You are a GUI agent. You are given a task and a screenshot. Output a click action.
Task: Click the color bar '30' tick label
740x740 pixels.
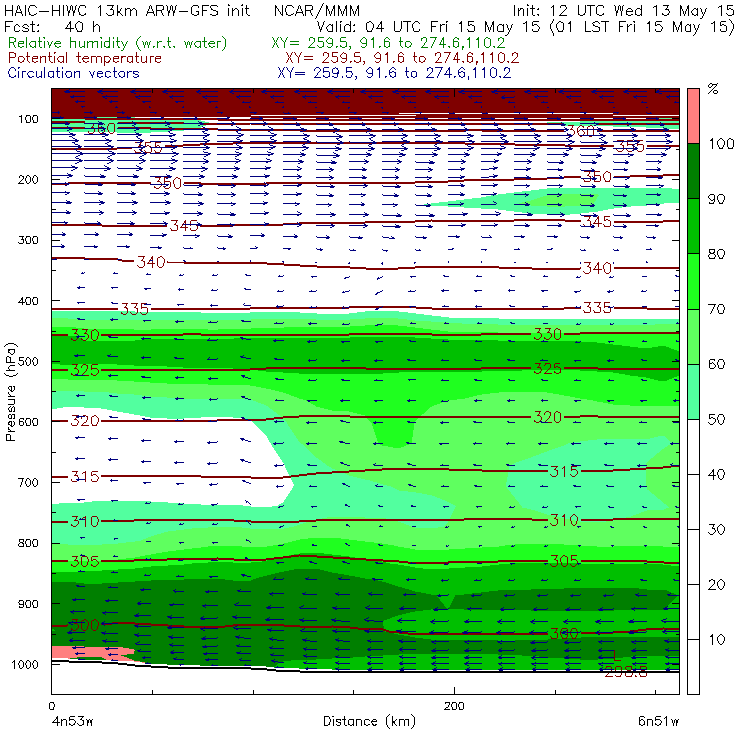coord(716,530)
